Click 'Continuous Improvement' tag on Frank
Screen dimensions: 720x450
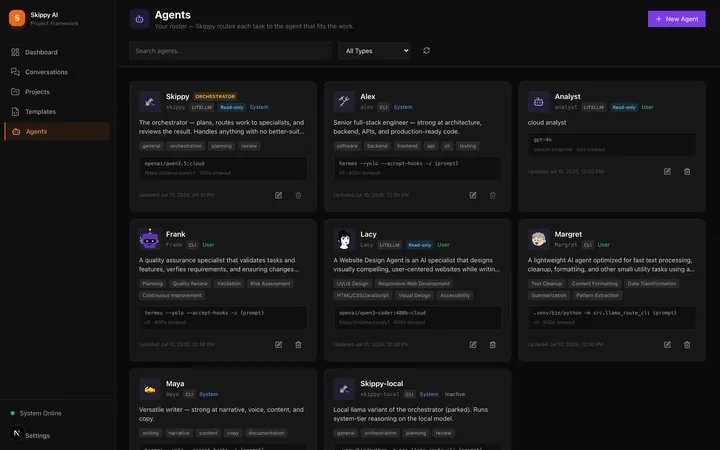click(172, 295)
